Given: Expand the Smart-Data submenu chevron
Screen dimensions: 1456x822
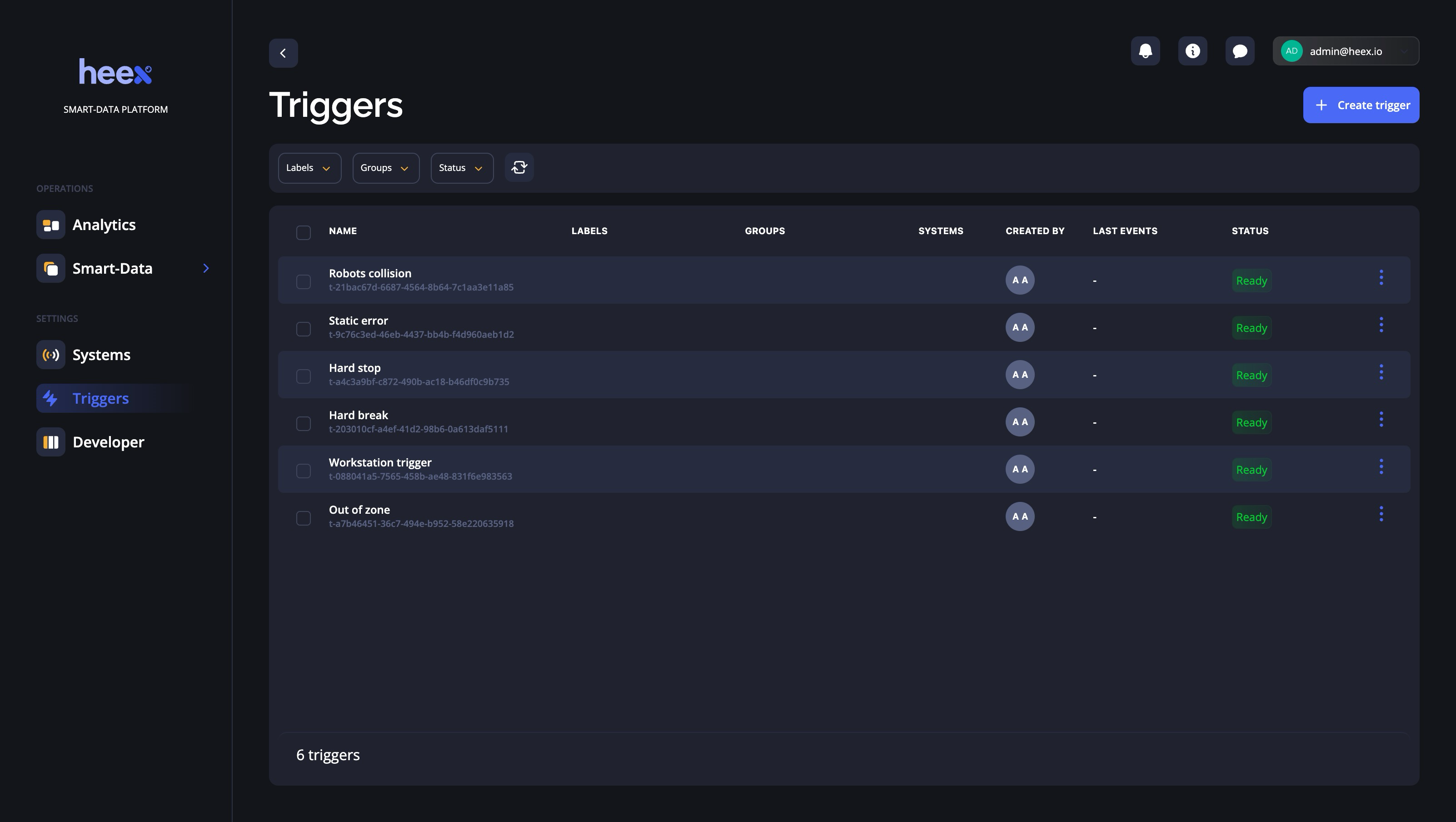Looking at the screenshot, I should (x=206, y=269).
